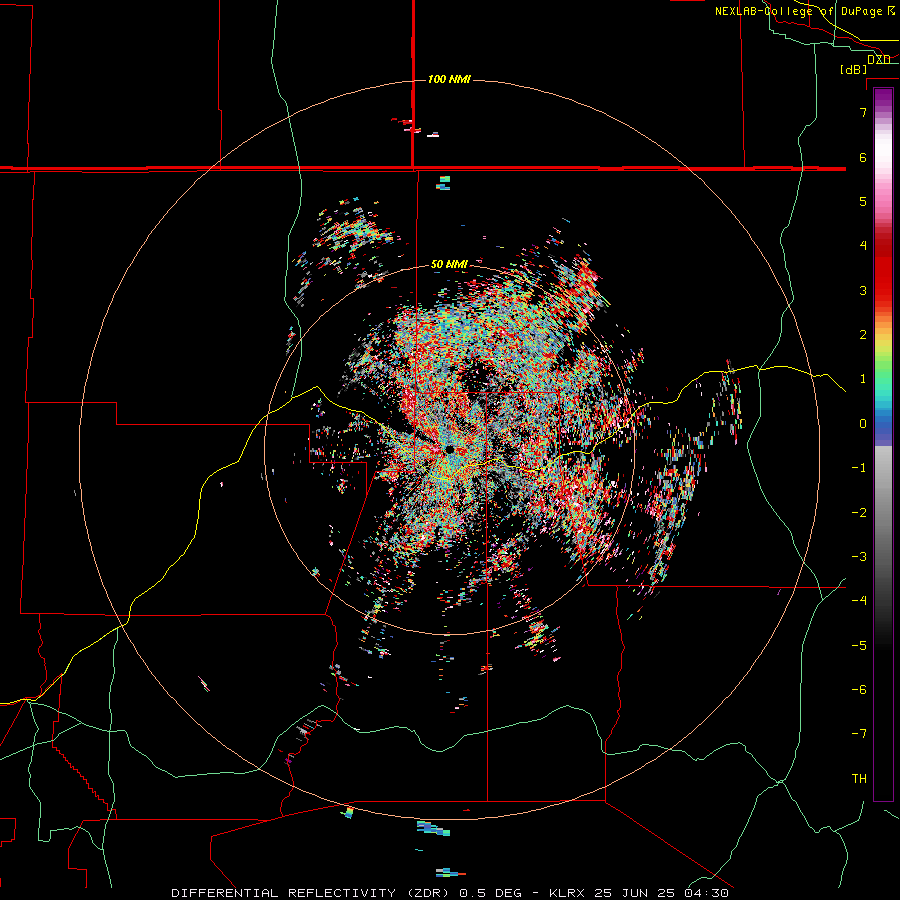The width and height of the screenshot is (900, 900).
Task: Click the 3 value on the scale
Action: 863,290
